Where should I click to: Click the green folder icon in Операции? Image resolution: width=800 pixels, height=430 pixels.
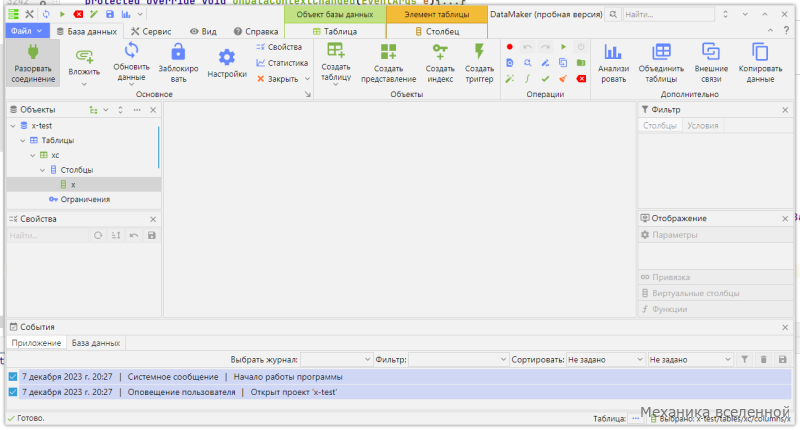(581, 63)
